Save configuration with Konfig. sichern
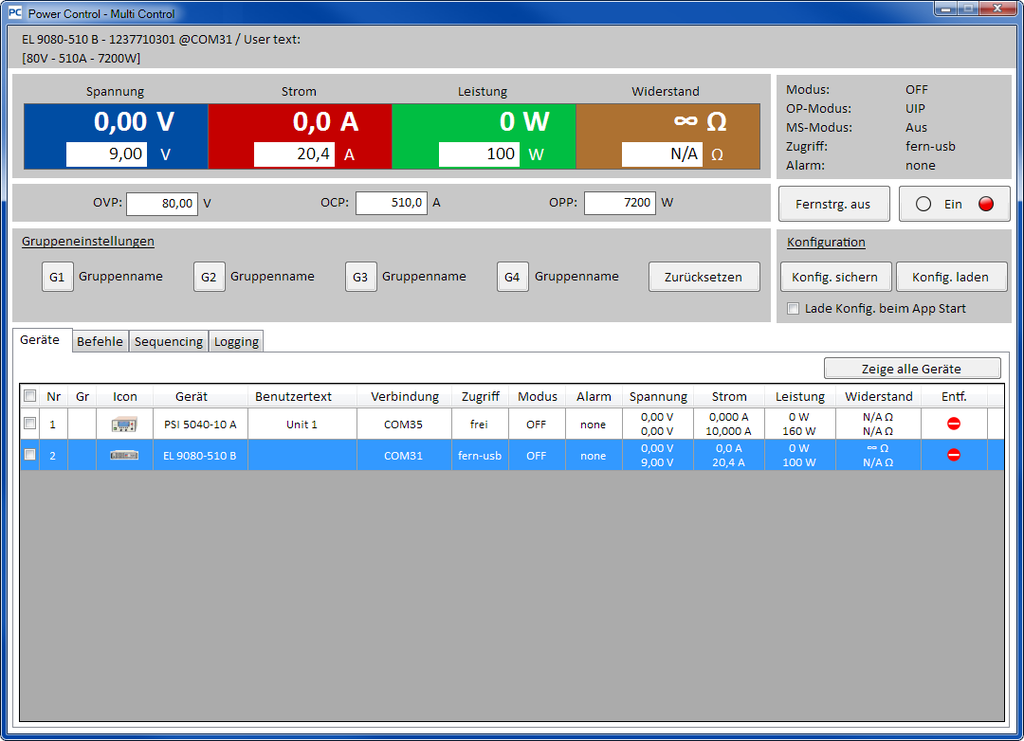This screenshot has height=741, width=1024. [x=836, y=276]
